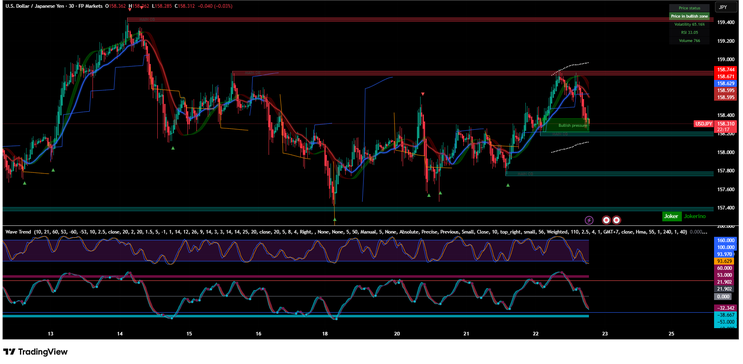Click the 158.671 red price tag
This screenshot has height=364, width=743.
[725, 76]
